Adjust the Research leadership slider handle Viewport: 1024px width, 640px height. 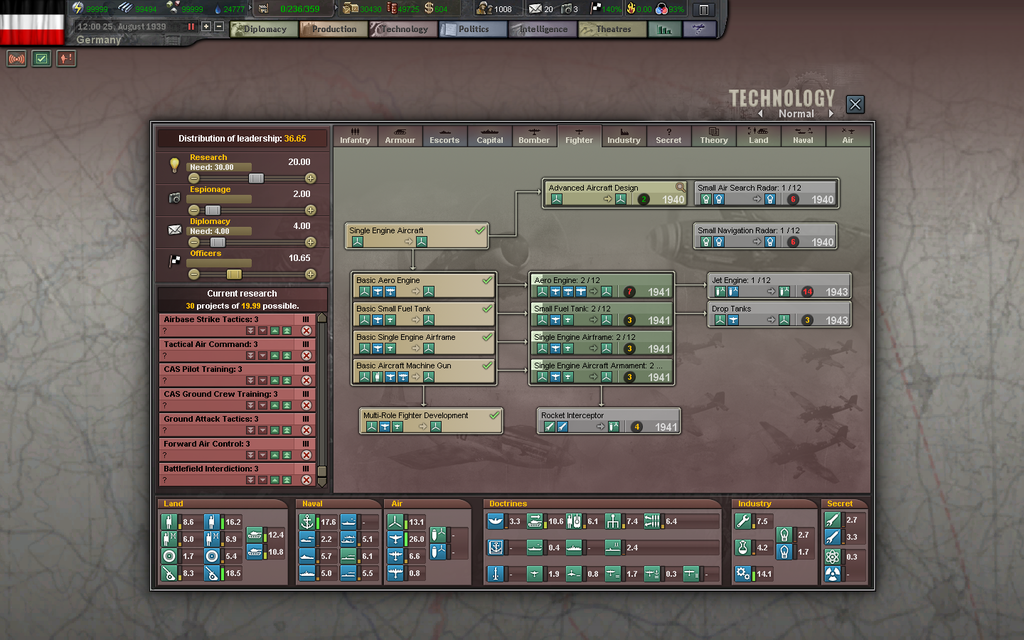pyautogui.click(x=256, y=178)
